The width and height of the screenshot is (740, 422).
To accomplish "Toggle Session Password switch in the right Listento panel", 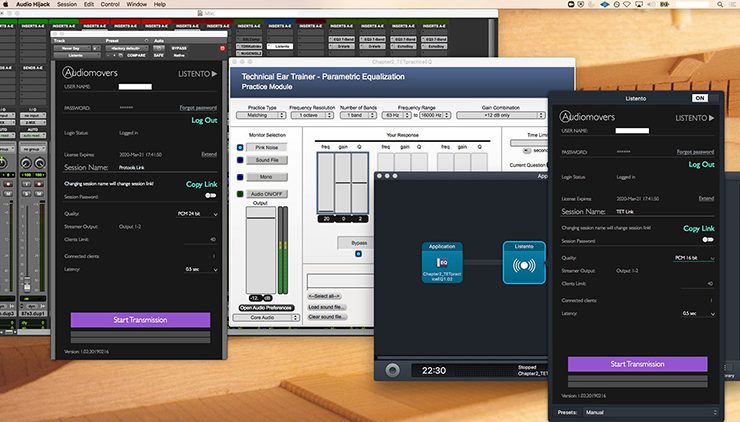I will coord(709,241).
